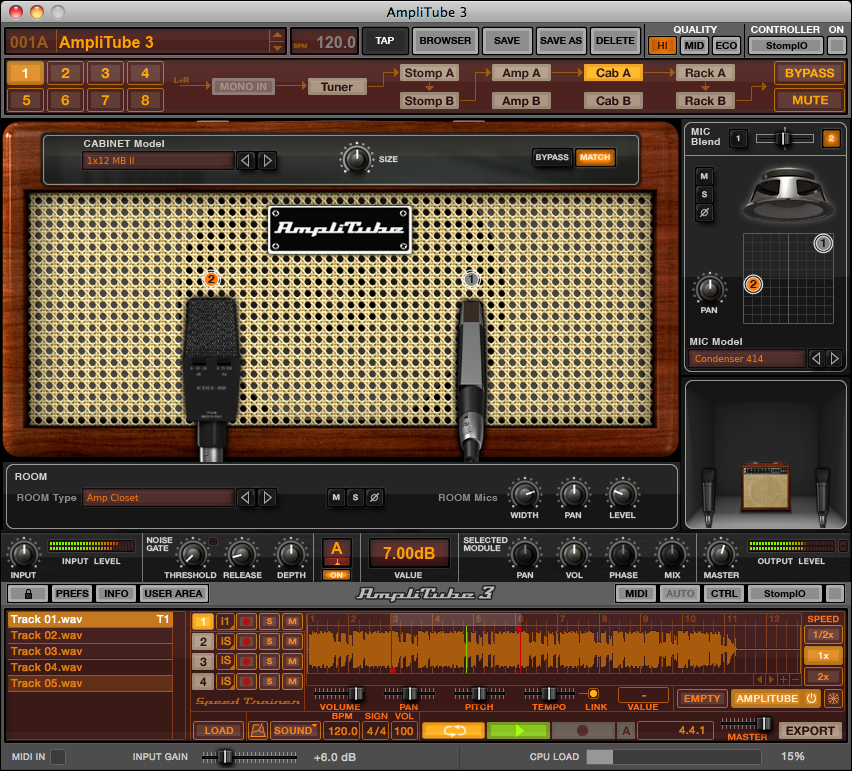Click the A tuner button in the transport
The image size is (852, 771).
coord(626,731)
